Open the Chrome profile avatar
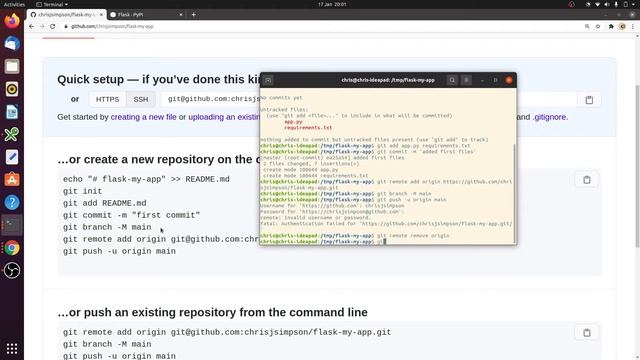Screen dimensions: 640x360 click(x=622, y=26)
